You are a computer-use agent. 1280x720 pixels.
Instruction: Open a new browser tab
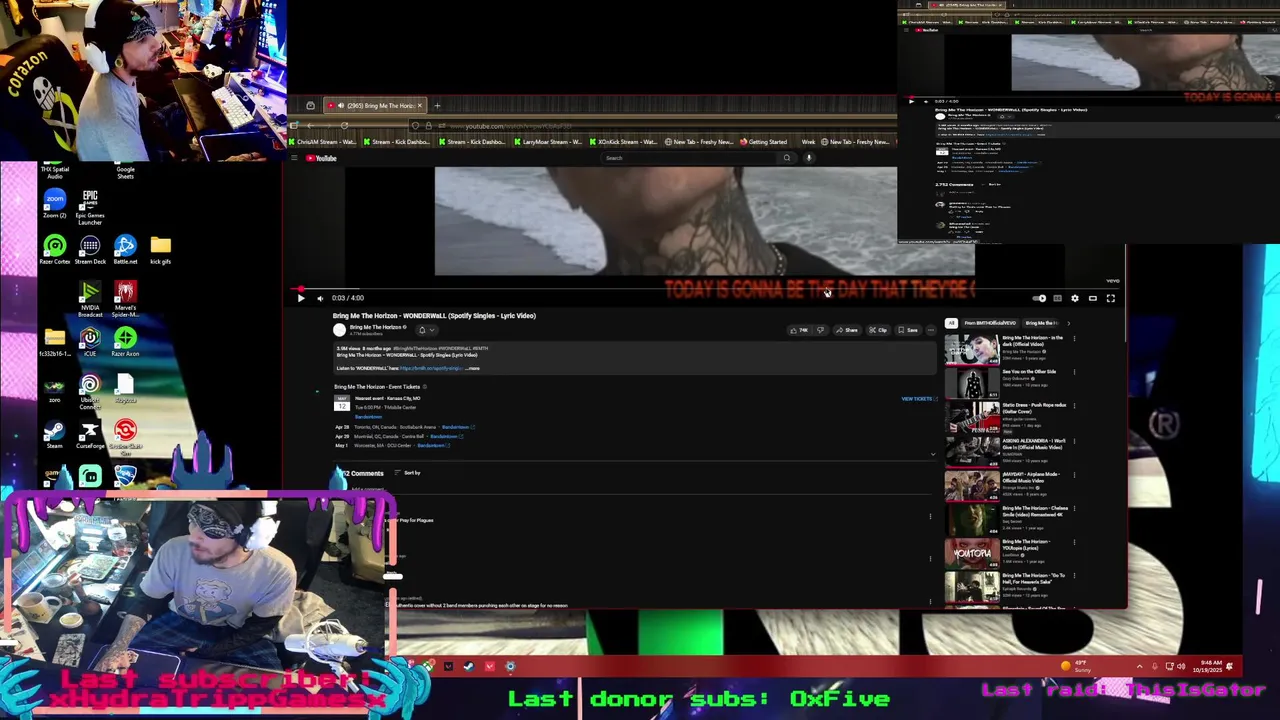pyautogui.click(x=437, y=105)
